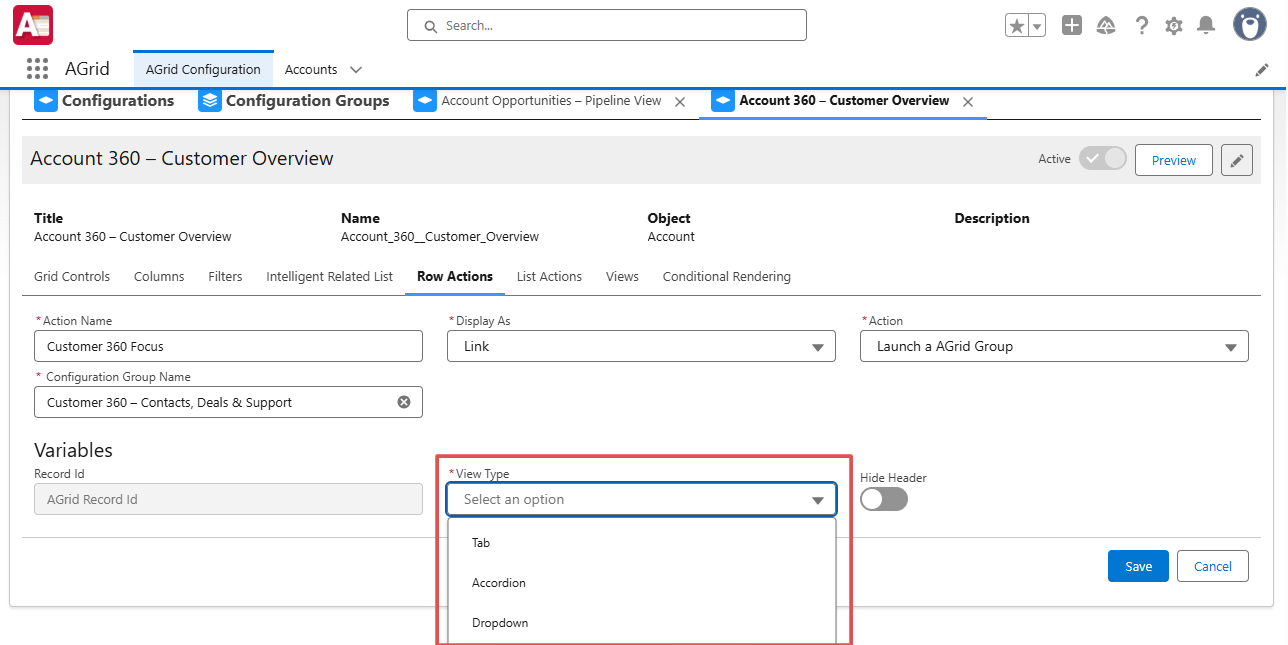Open the global actions plus icon
This screenshot has width=1288, height=645.
[x=1072, y=26]
